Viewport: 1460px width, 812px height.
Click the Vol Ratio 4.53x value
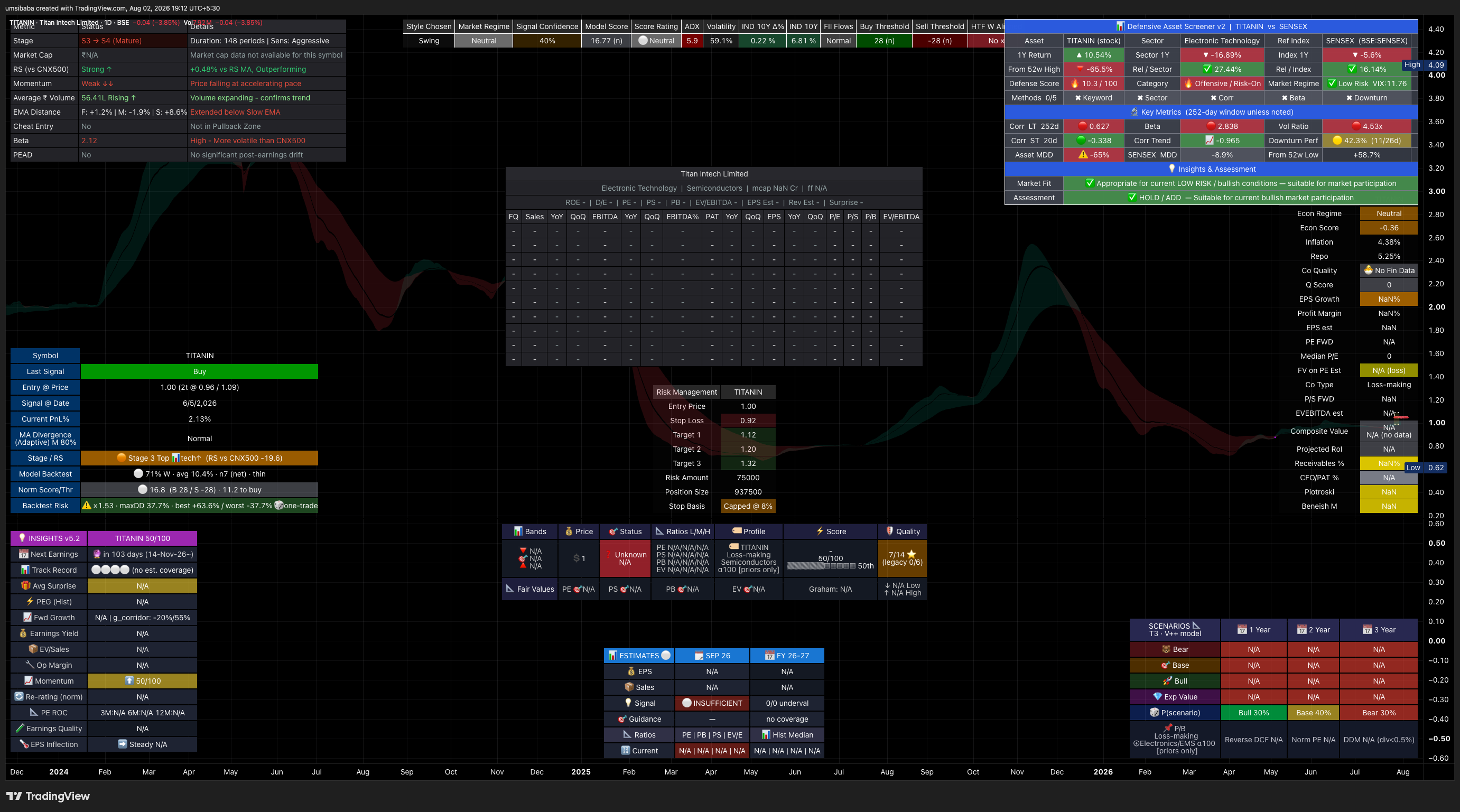pos(1366,126)
